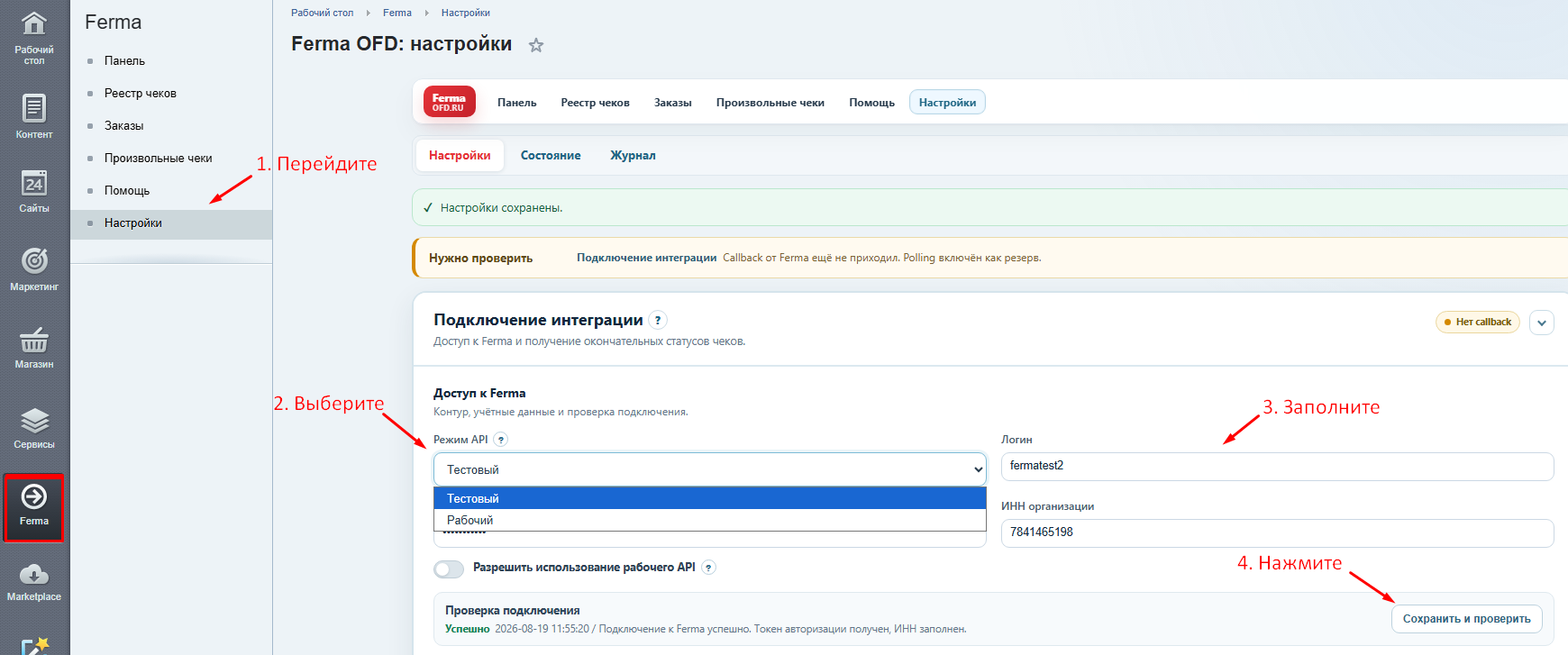Focus the ИНН организации input field

tap(1277, 533)
